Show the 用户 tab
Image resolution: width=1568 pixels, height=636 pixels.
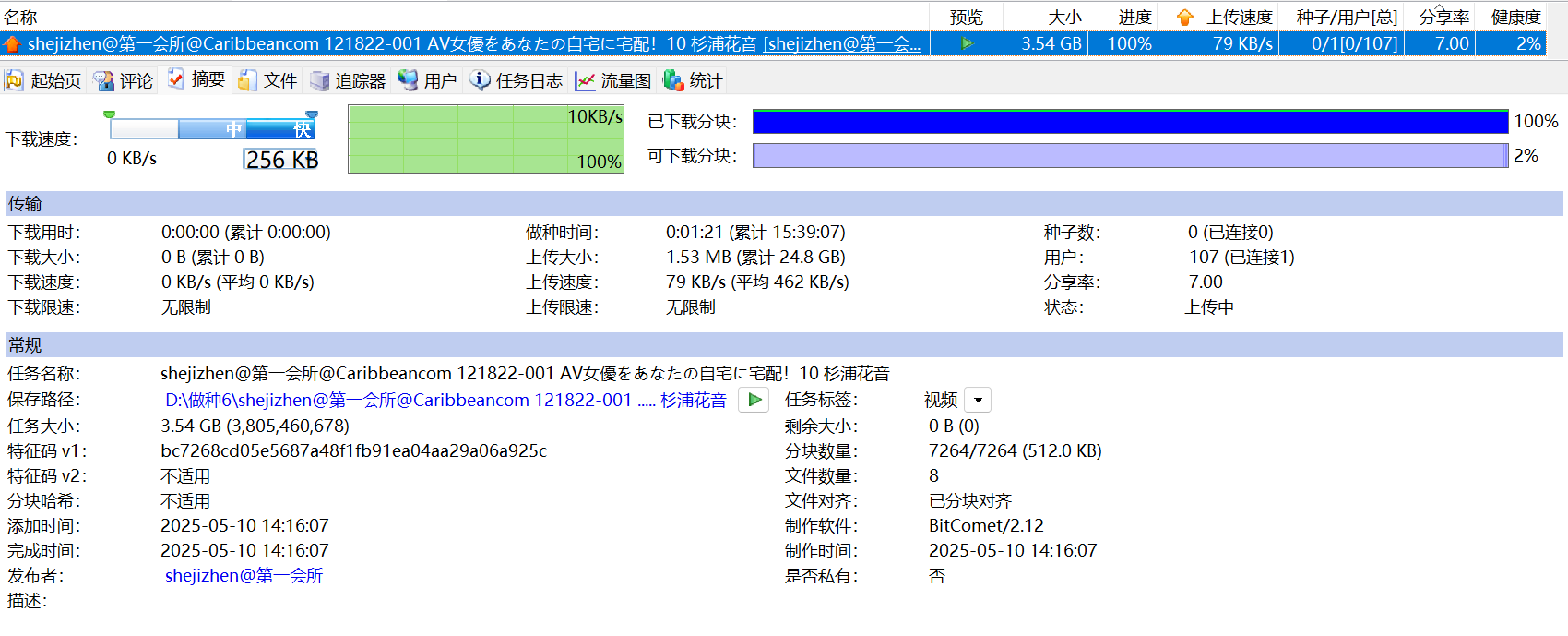tap(427, 81)
